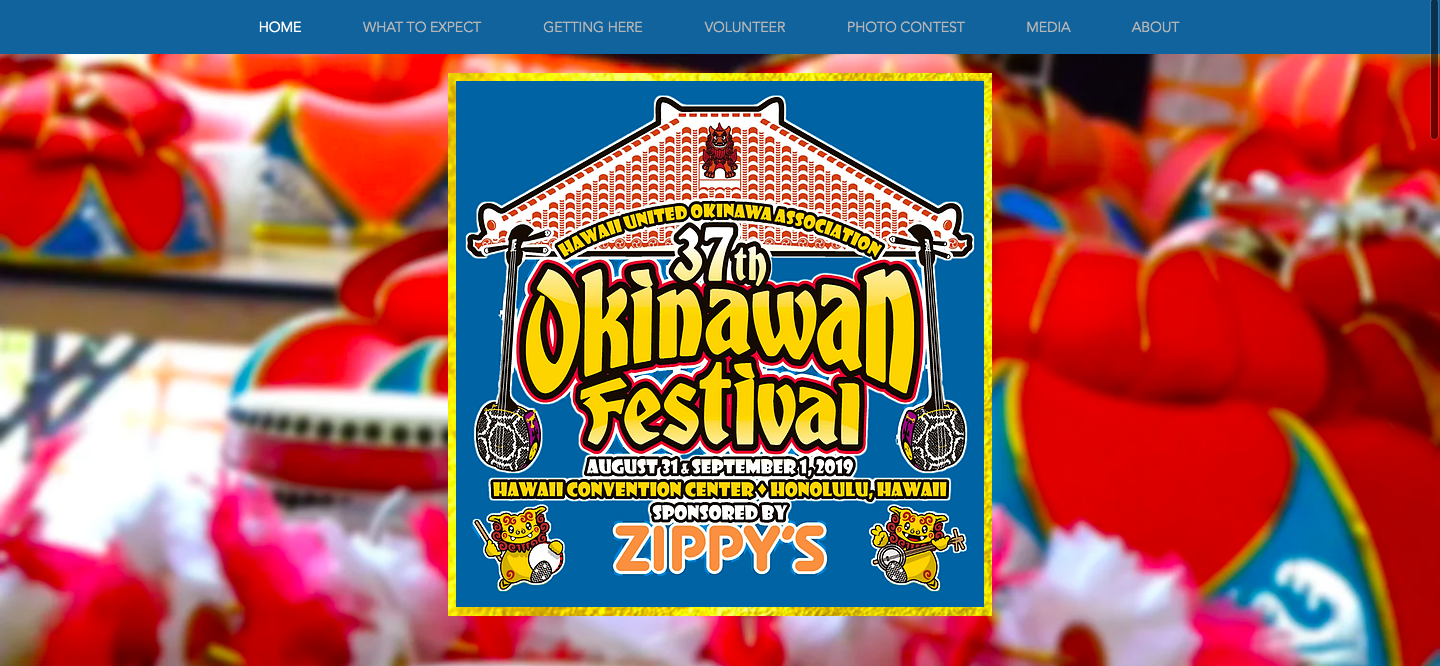Click the left yellow shisa mascot

pyautogui.click(x=518, y=547)
